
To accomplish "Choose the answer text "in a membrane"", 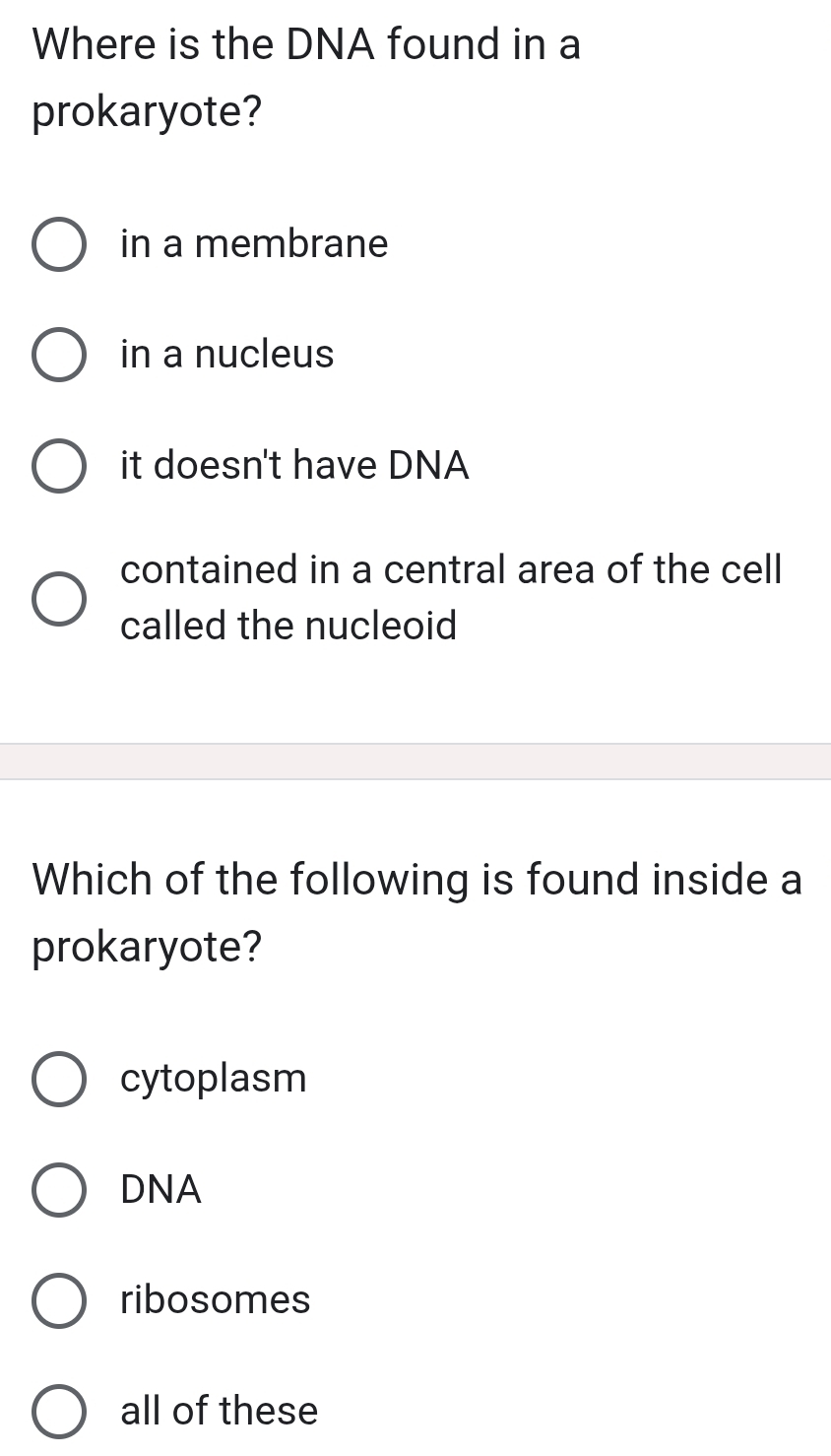I will [x=252, y=243].
